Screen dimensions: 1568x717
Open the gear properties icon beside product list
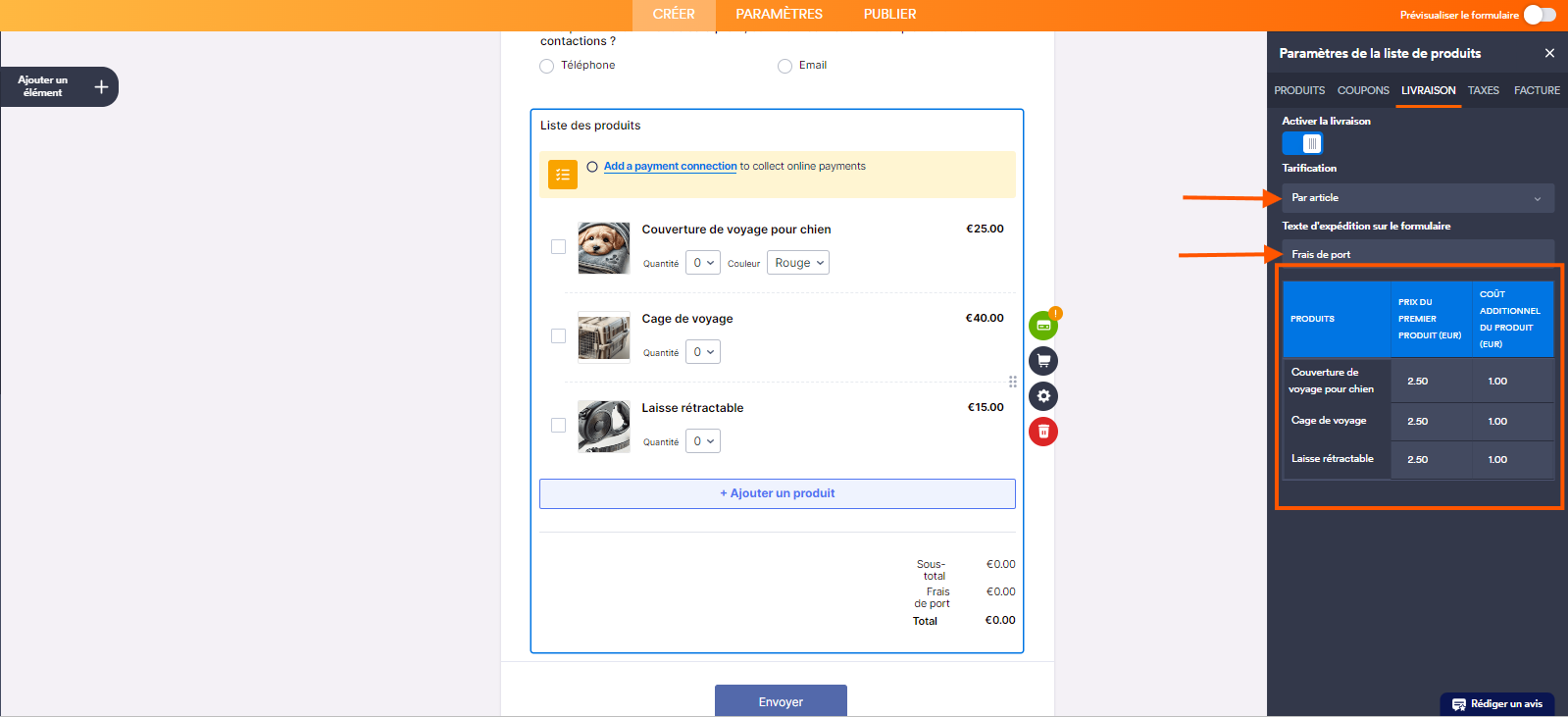[1043, 396]
